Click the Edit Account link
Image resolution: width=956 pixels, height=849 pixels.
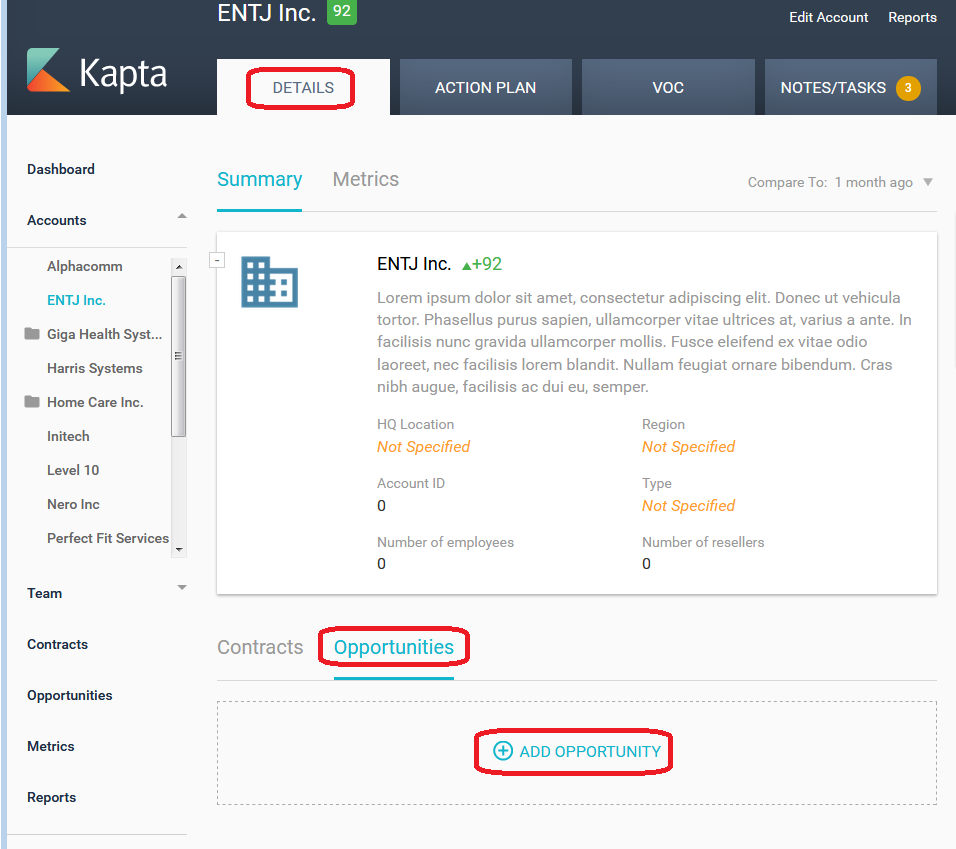(x=829, y=17)
